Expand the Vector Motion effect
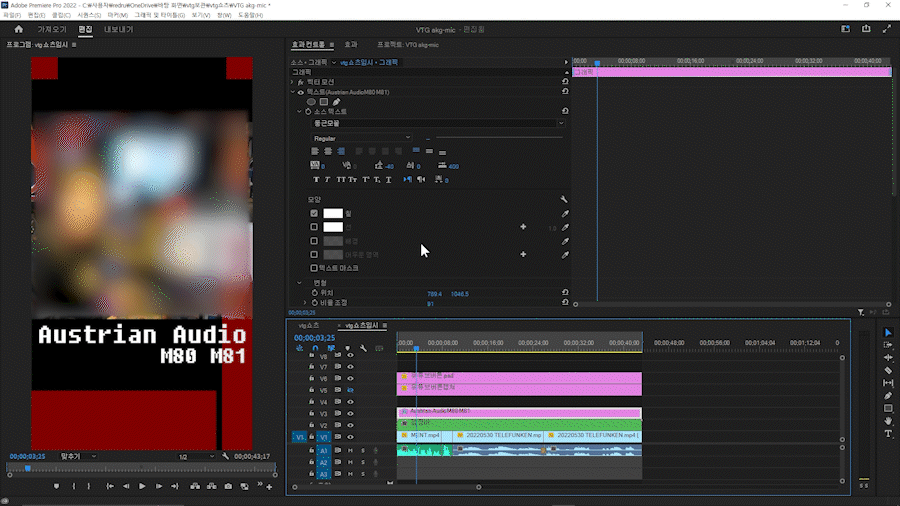Image resolution: width=900 pixels, height=506 pixels. (x=292, y=82)
